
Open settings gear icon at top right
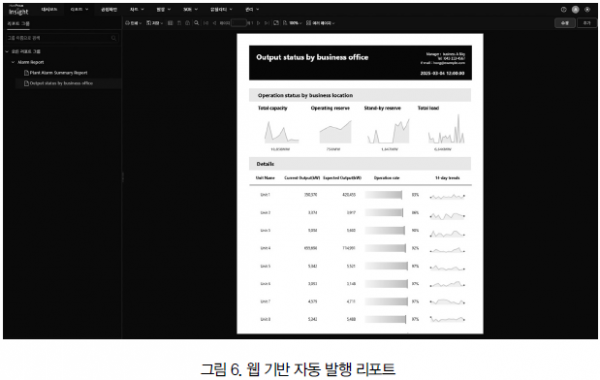click(587, 10)
